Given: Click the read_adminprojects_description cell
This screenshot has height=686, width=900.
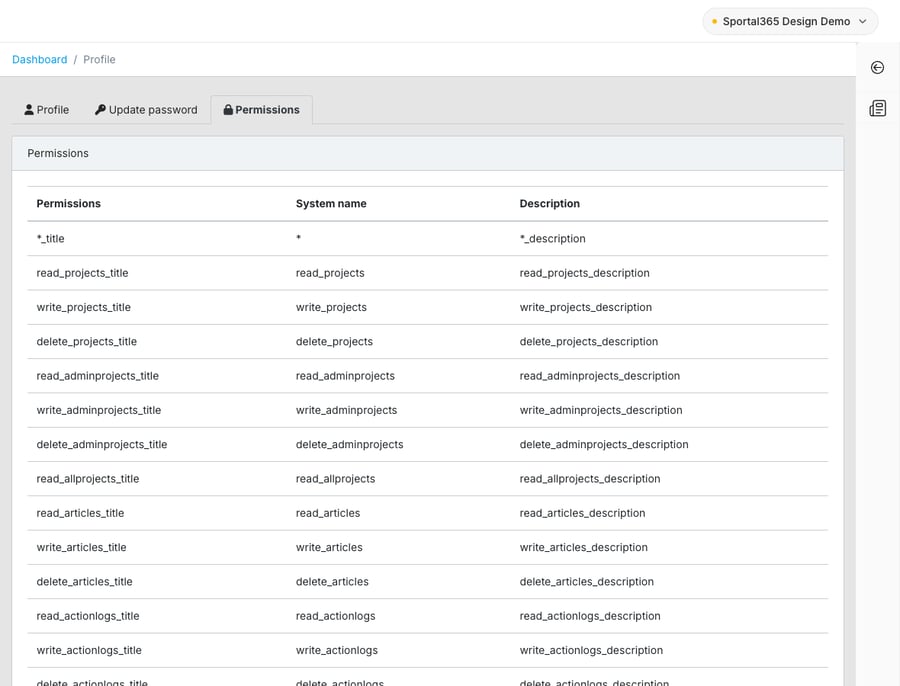Looking at the screenshot, I should pyautogui.click(x=669, y=376).
